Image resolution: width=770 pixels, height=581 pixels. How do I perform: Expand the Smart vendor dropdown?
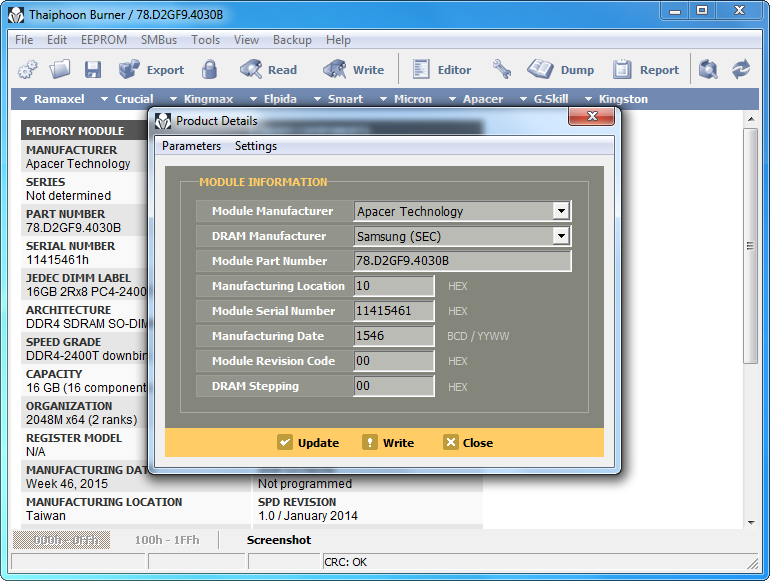point(338,99)
